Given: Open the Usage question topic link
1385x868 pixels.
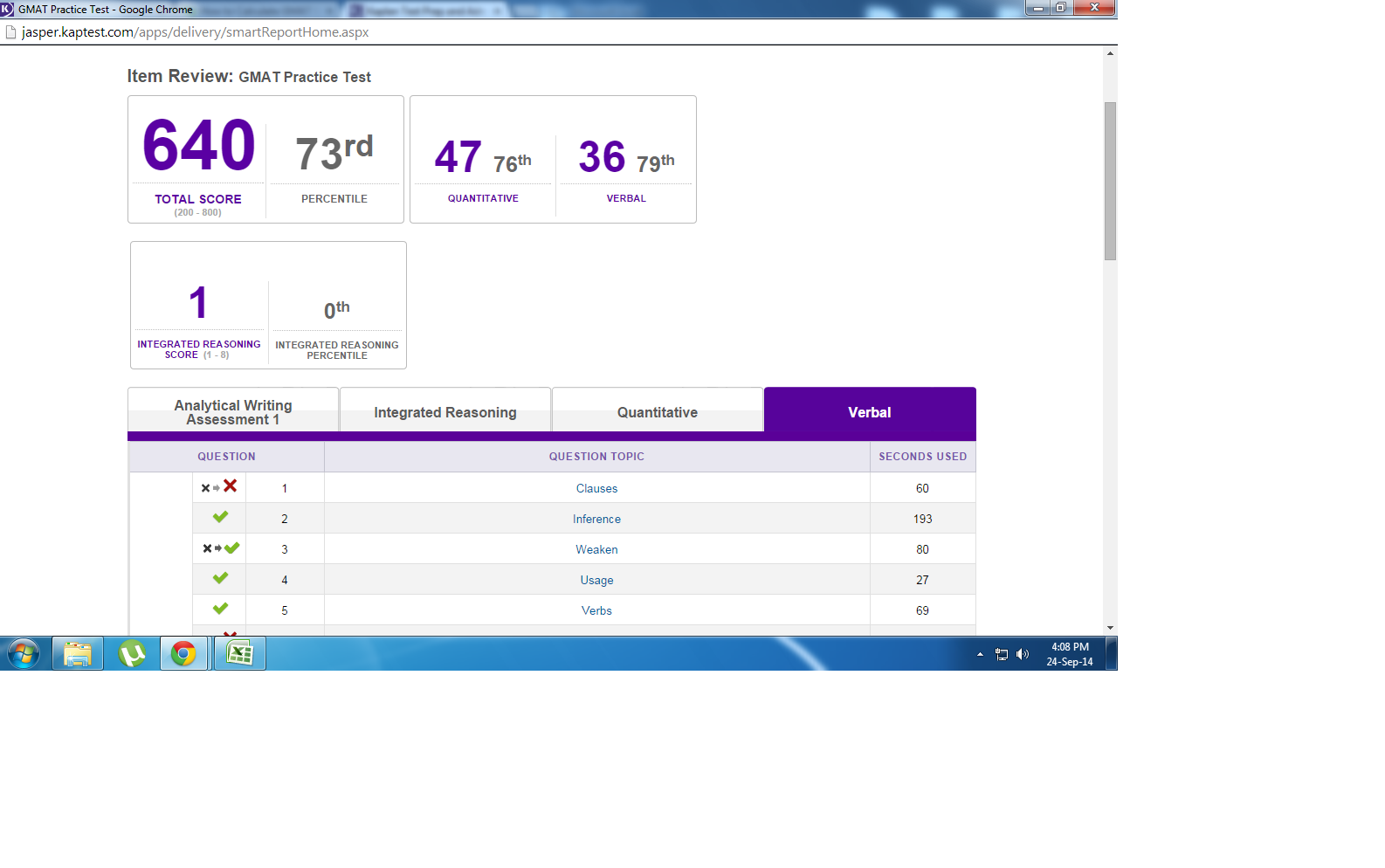Looking at the screenshot, I should (596, 580).
